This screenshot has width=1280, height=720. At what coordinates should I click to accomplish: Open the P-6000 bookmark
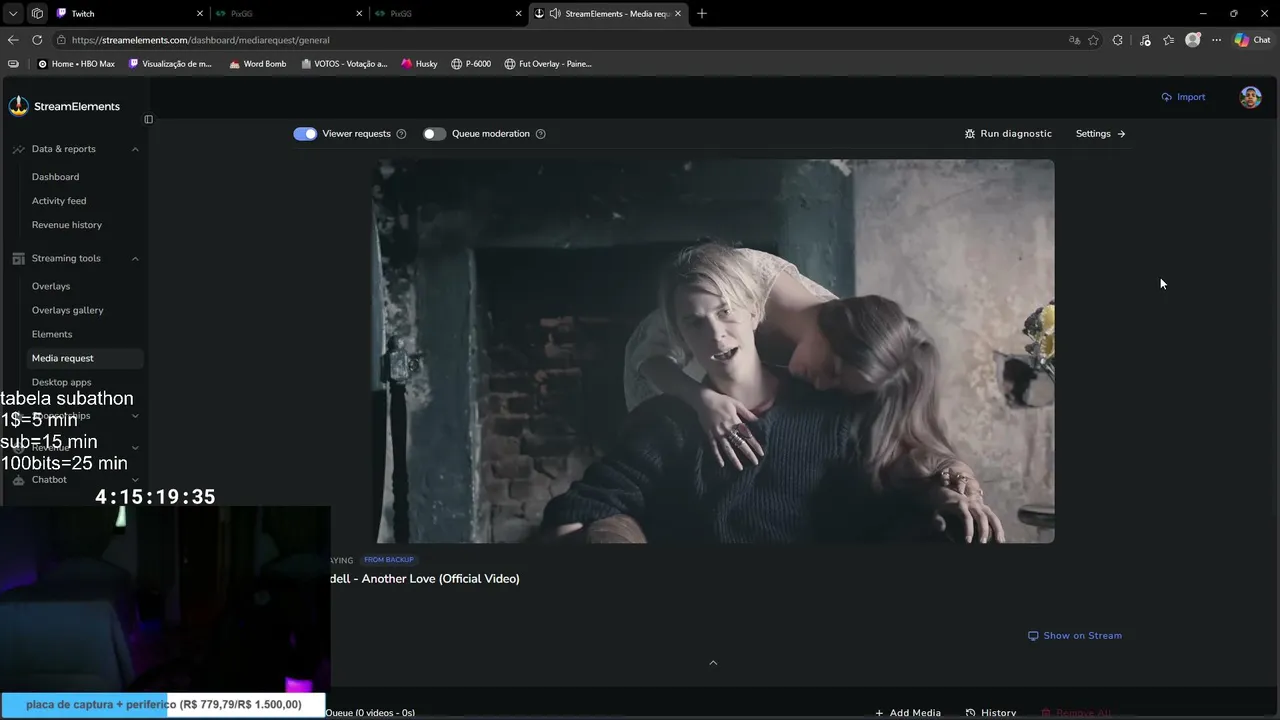point(471,64)
